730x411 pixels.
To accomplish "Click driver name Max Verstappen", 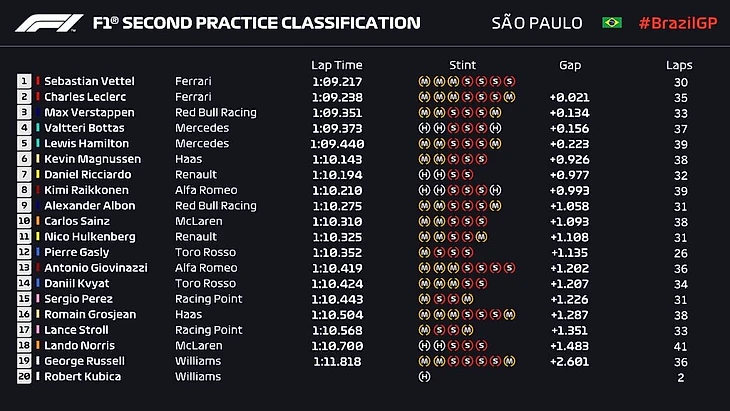I will [89, 112].
